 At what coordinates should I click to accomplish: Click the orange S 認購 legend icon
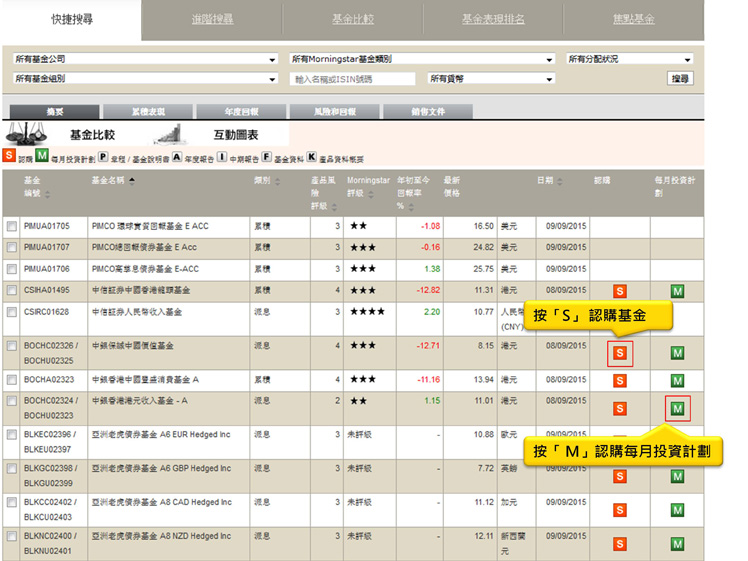coord(9,155)
